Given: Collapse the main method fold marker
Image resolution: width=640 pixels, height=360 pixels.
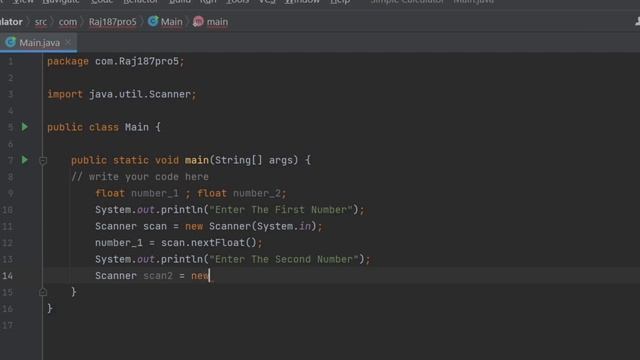Looking at the screenshot, I should (43, 160).
